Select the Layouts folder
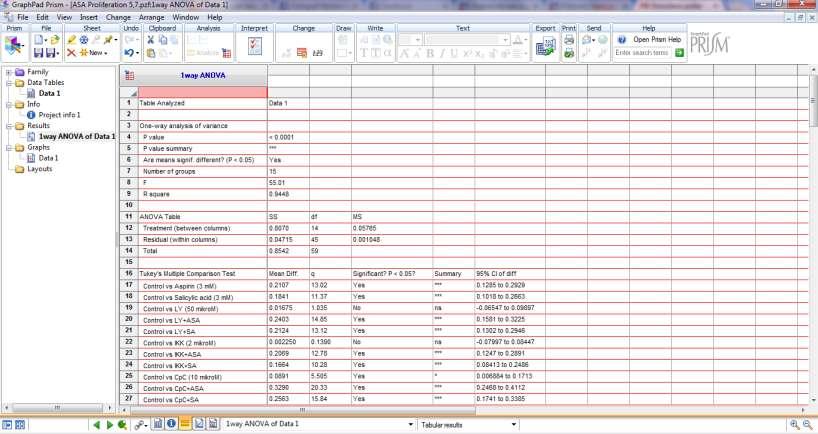 click(x=39, y=169)
